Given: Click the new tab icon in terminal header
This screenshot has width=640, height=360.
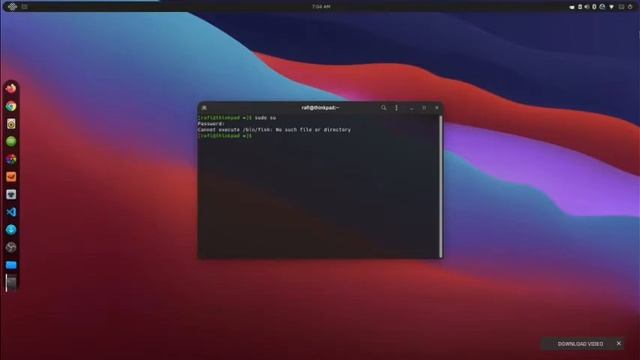Looking at the screenshot, I should pyautogui.click(x=204, y=108).
